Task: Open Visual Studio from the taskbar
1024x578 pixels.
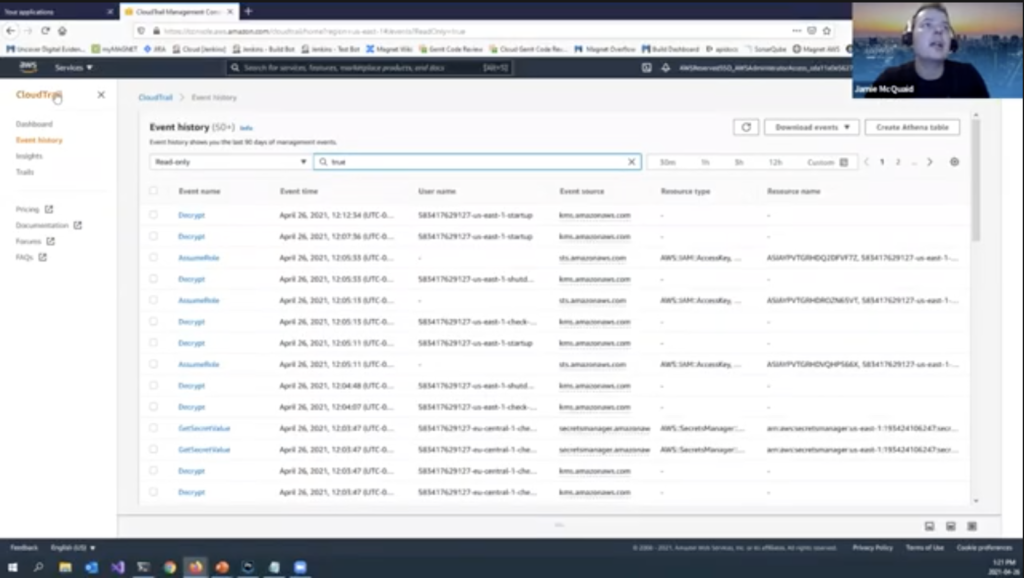Action: click(x=118, y=567)
